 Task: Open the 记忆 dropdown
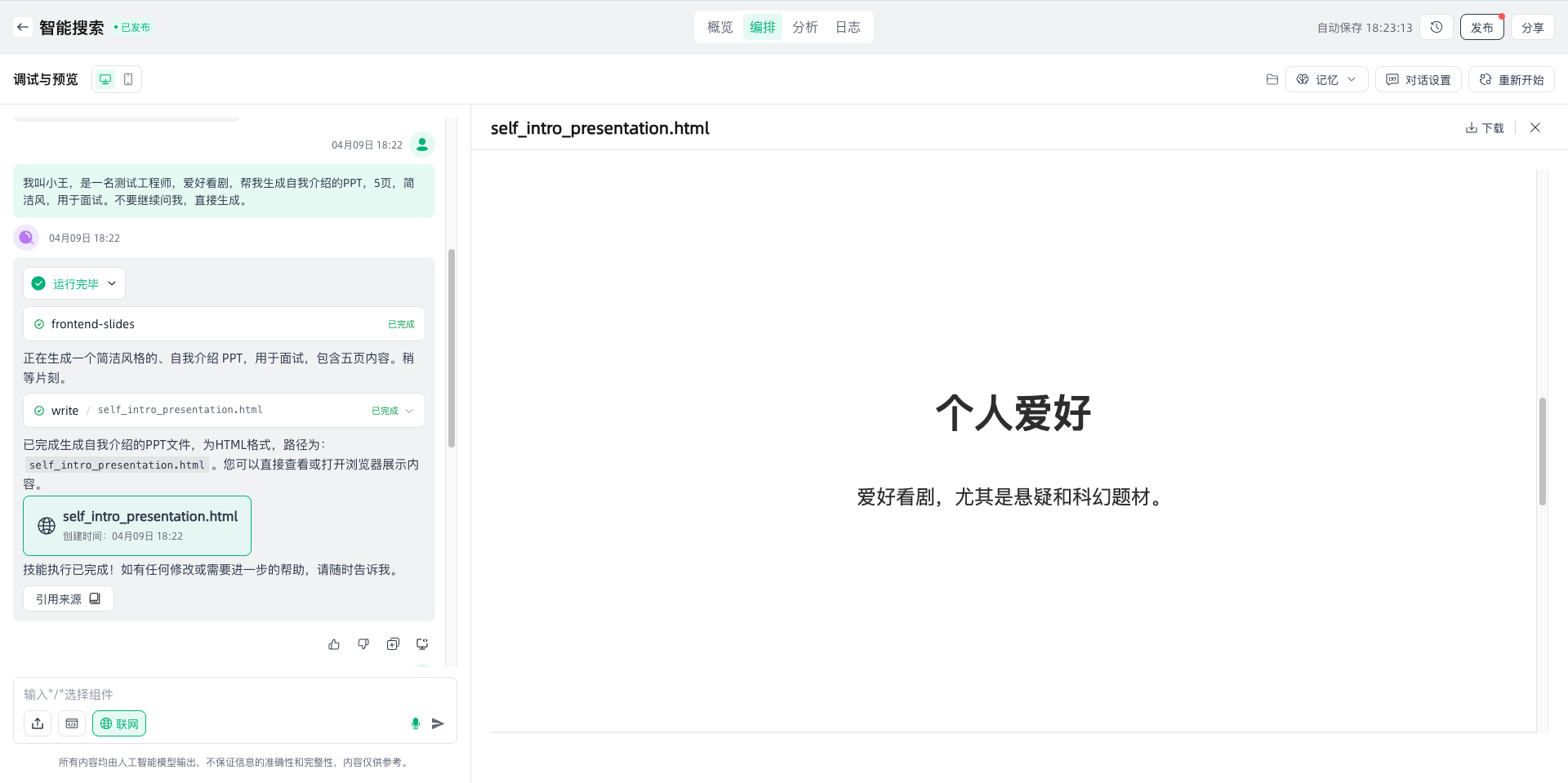coord(1326,79)
